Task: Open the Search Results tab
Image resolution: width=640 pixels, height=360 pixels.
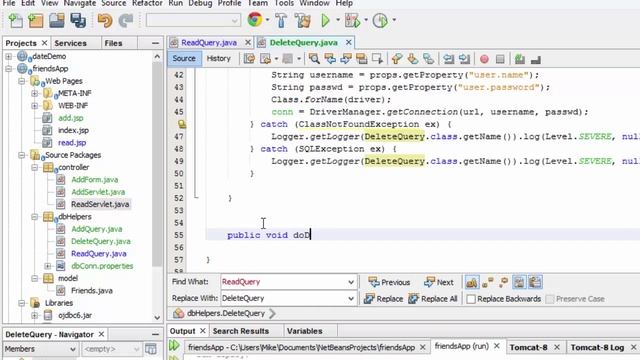Action: click(x=240, y=331)
